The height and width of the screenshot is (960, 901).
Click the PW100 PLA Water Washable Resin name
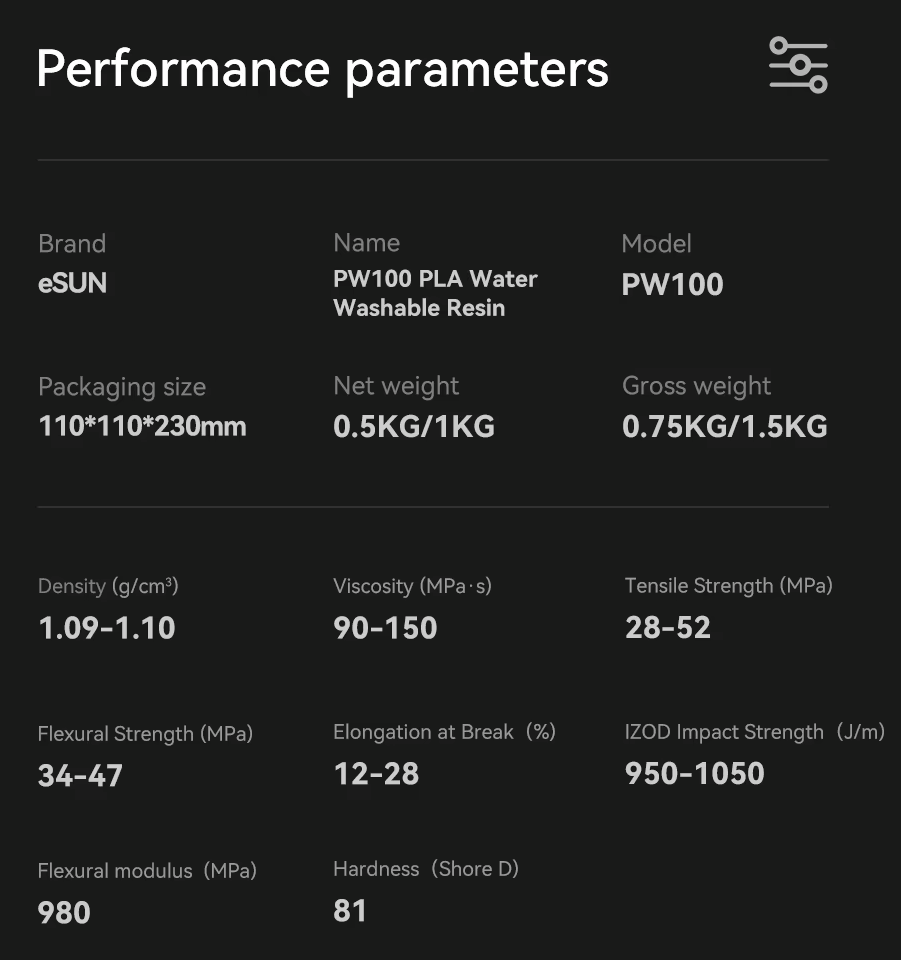click(x=435, y=293)
